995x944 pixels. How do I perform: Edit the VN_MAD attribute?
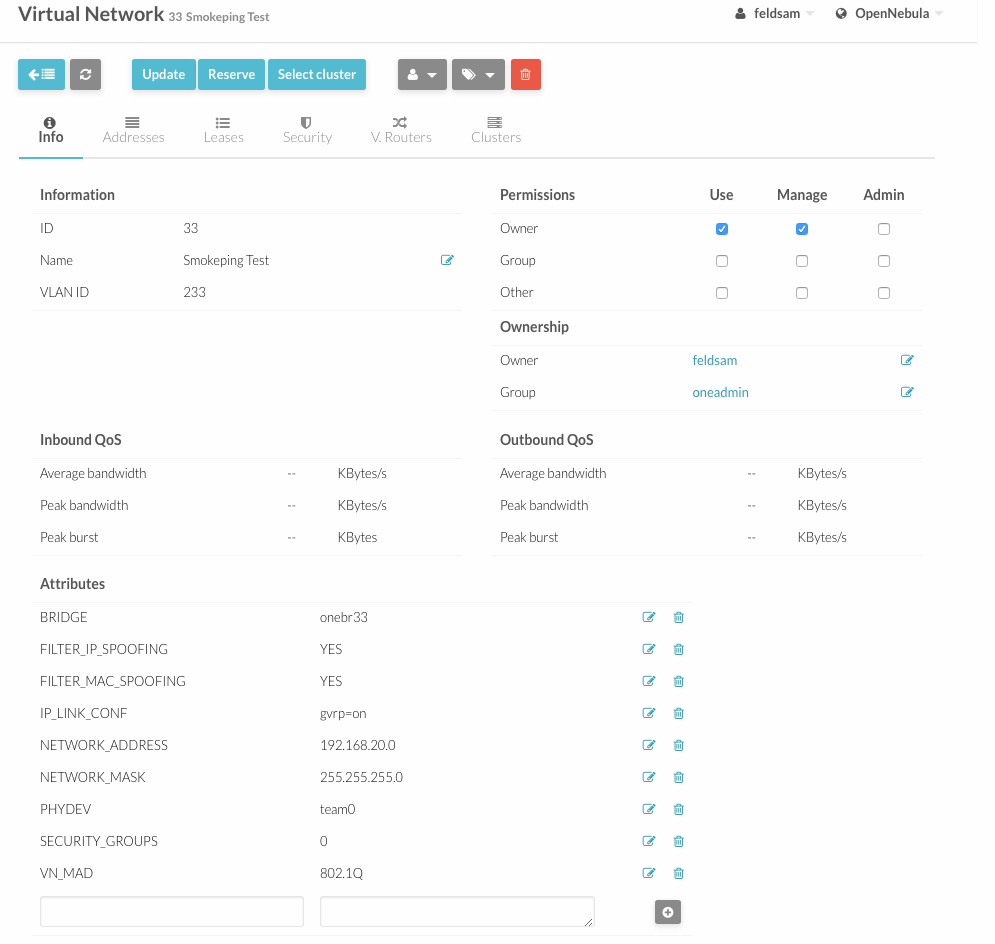point(649,873)
